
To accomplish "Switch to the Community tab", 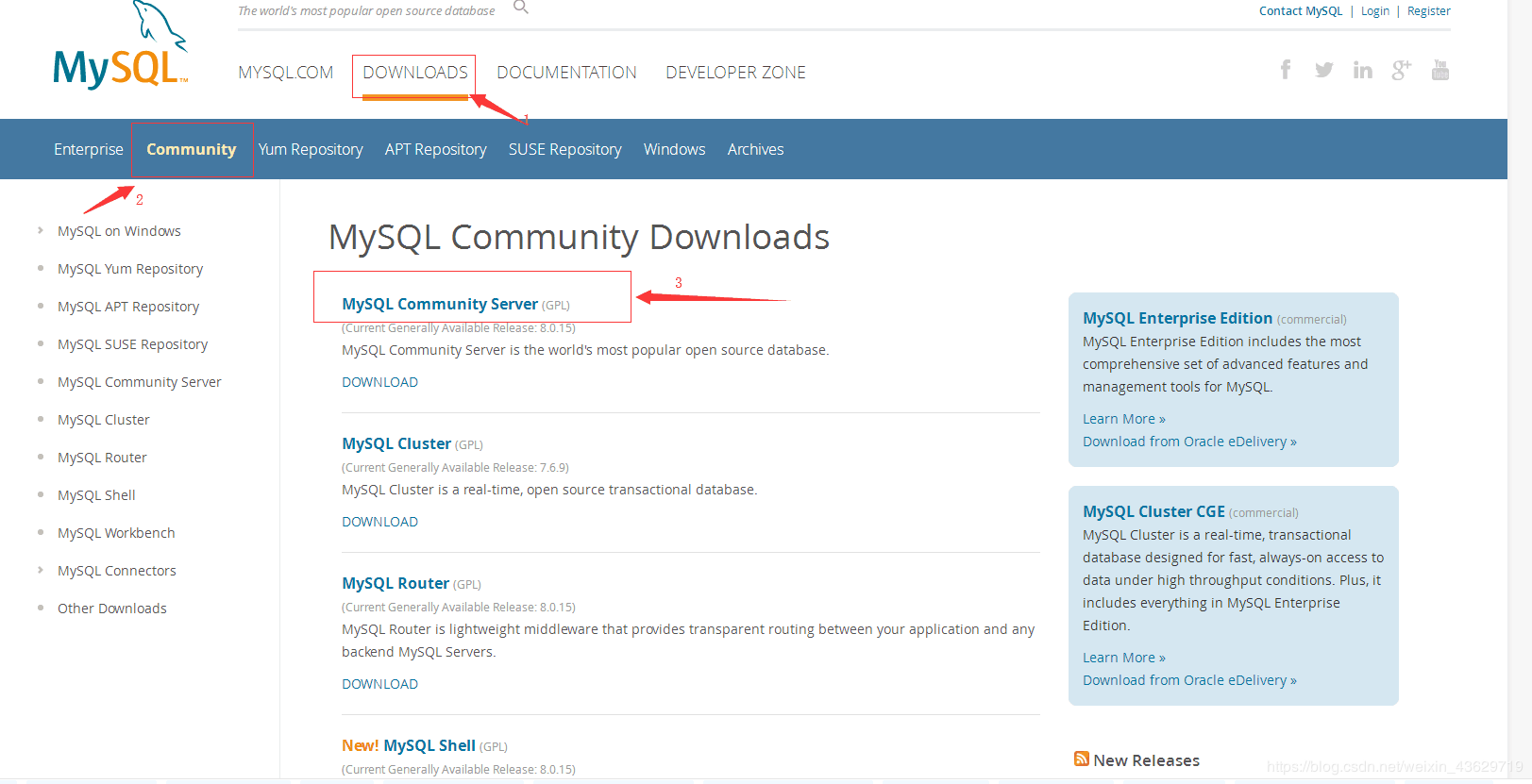I will point(191,149).
